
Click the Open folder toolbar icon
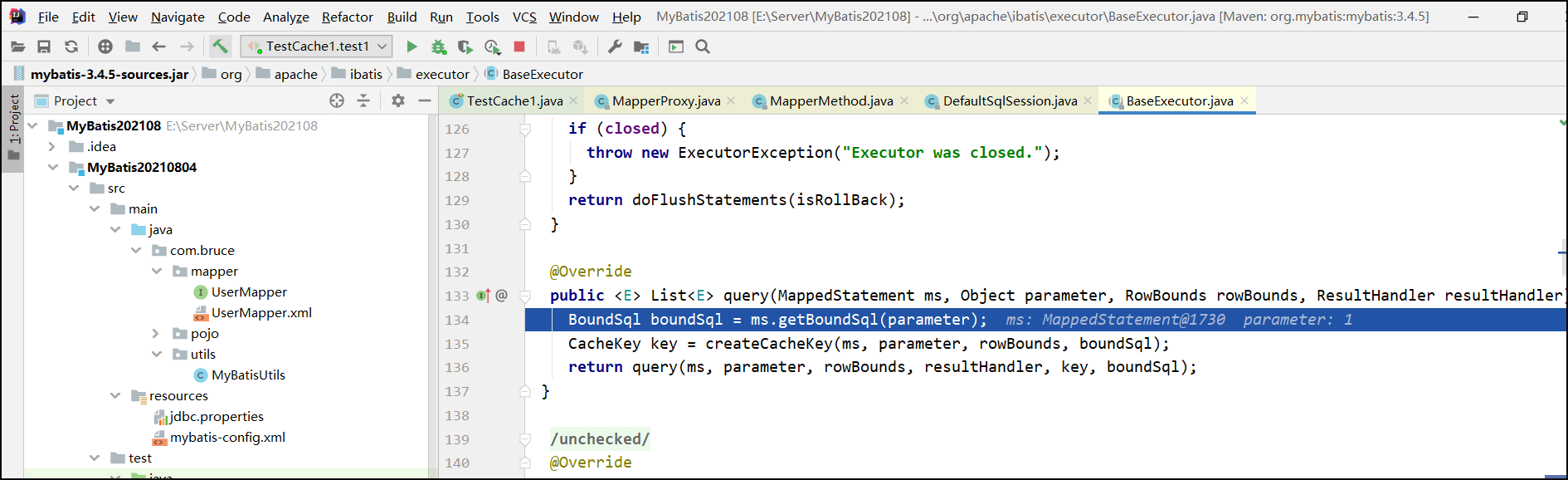17,47
